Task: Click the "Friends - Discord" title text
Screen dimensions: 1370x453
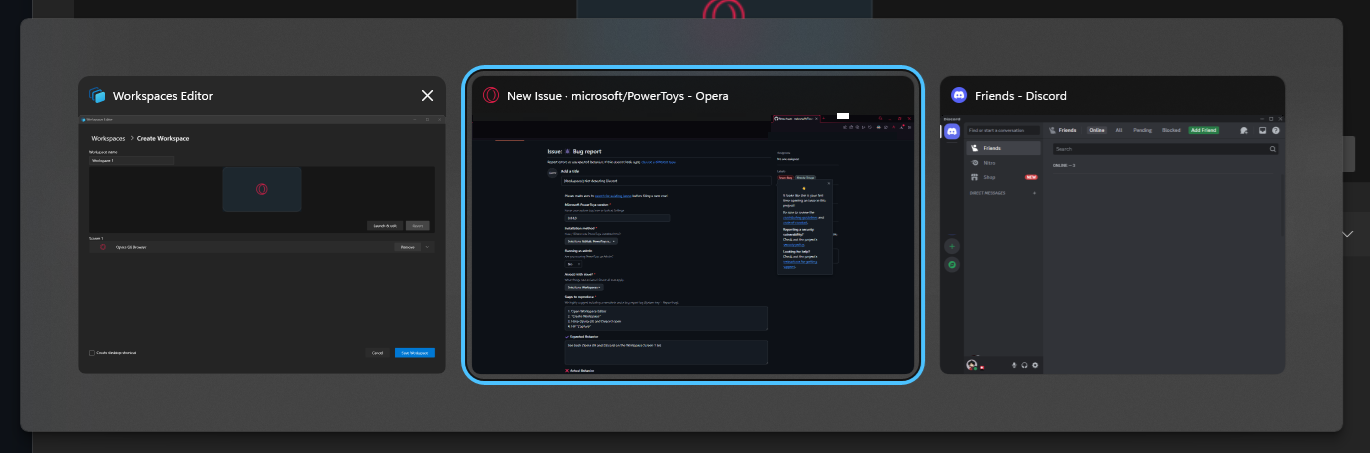Action: [x=1021, y=96]
